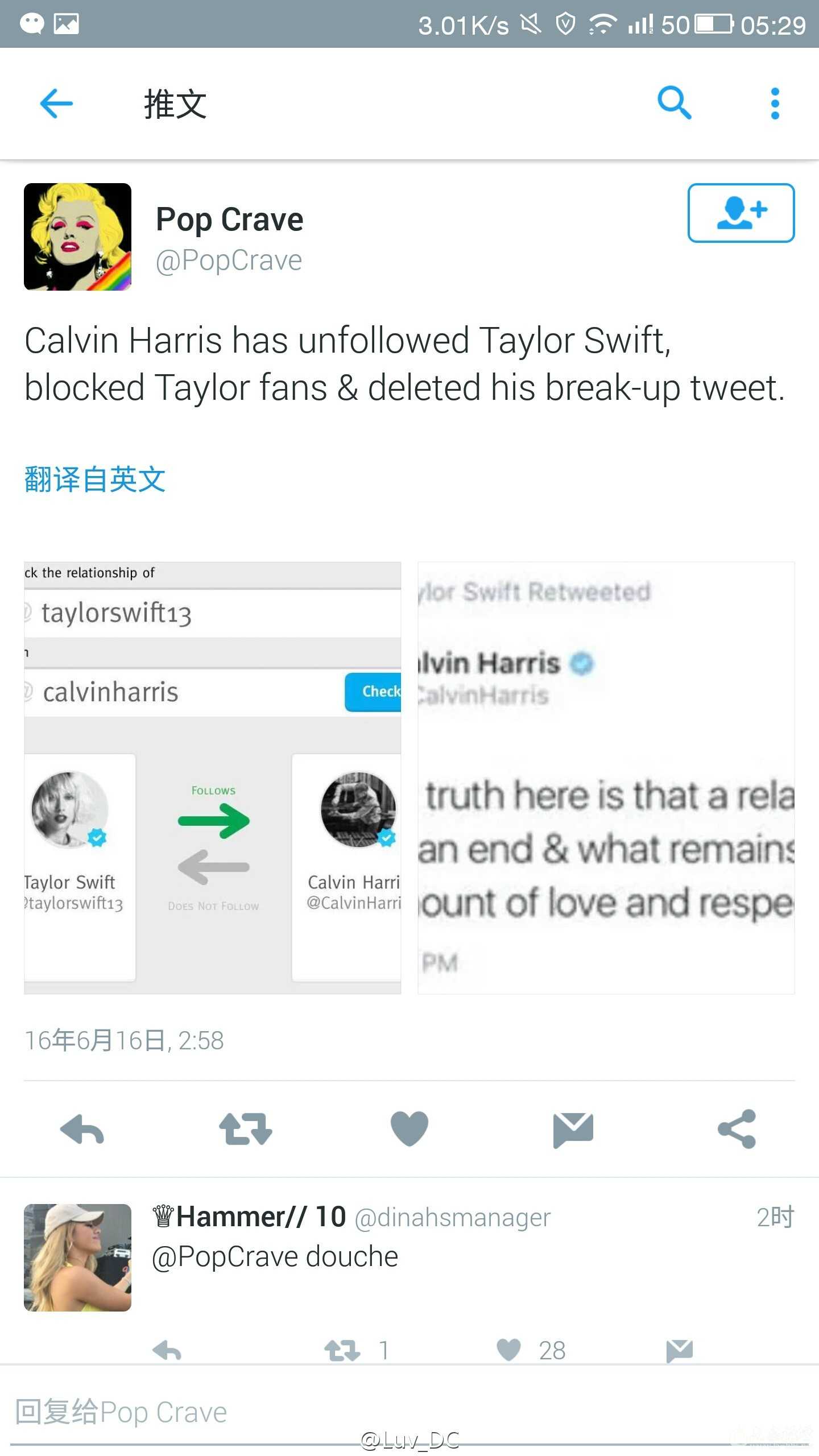The image size is (819, 1456).
Task: Retweet the Pop Crave tweet
Action: [246, 1129]
